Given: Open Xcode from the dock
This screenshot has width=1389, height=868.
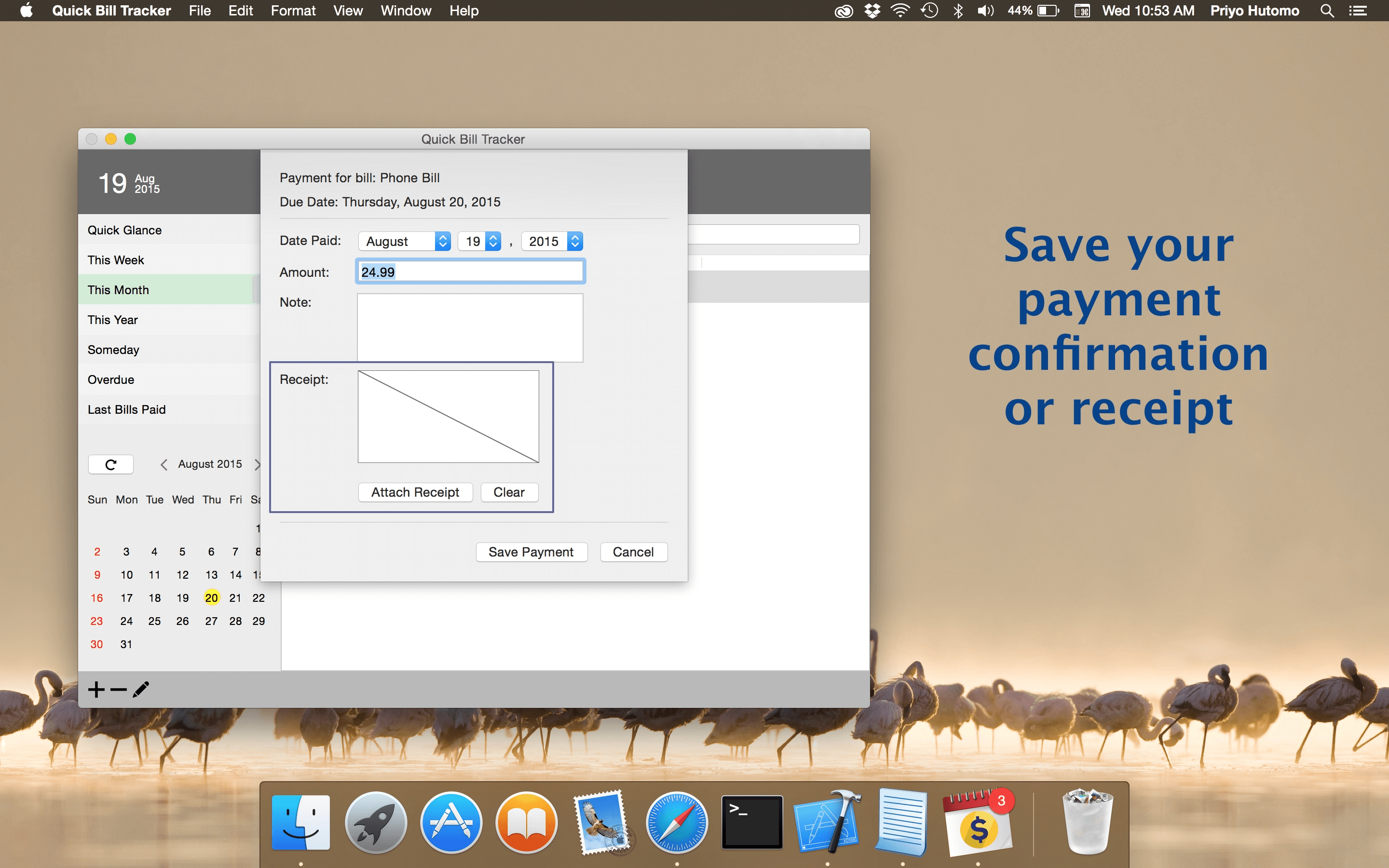Looking at the screenshot, I should [x=827, y=822].
